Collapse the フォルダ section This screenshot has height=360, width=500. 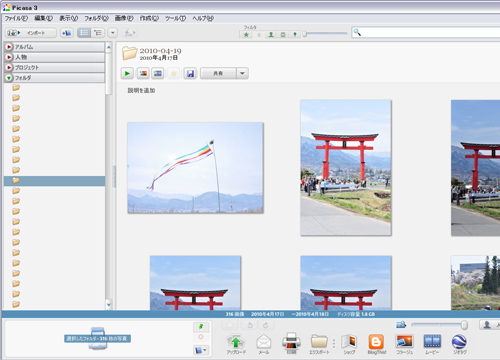pos(9,78)
